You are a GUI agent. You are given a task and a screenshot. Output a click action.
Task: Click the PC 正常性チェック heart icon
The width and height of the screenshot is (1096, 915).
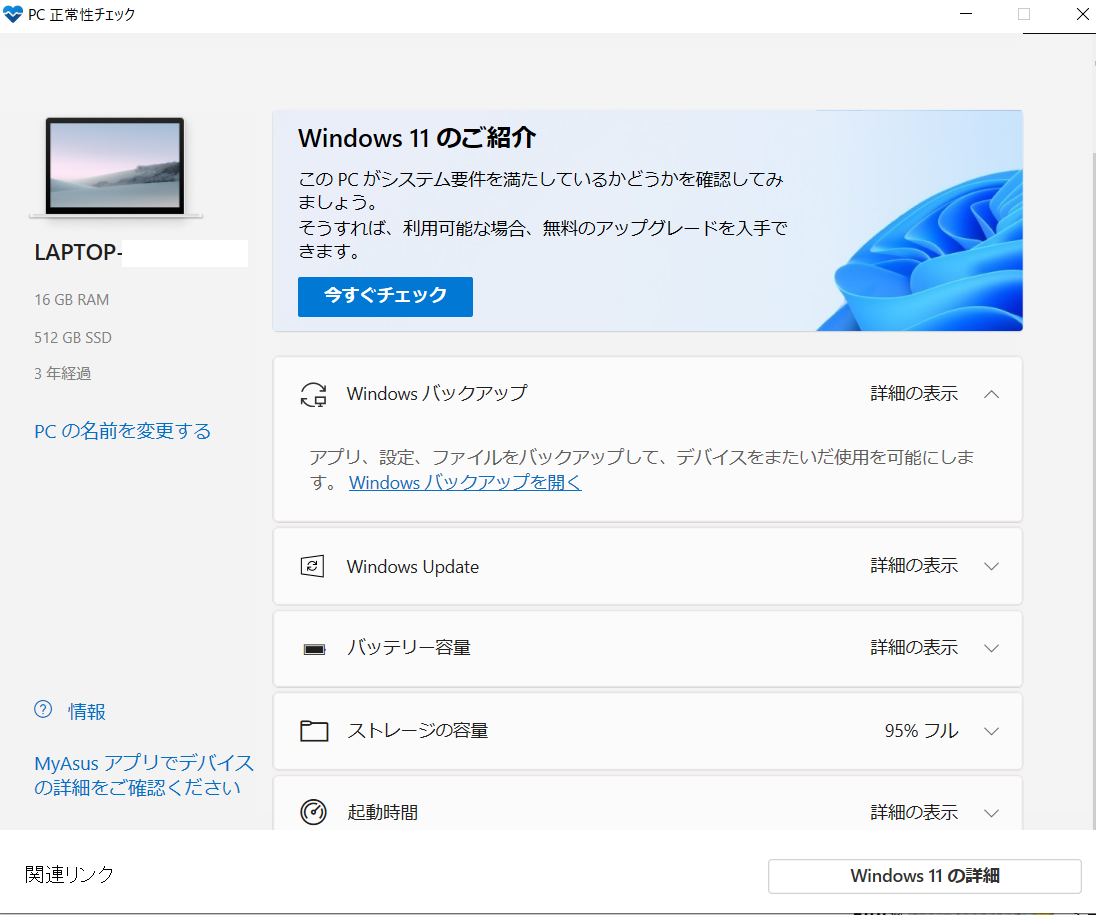(x=13, y=15)
